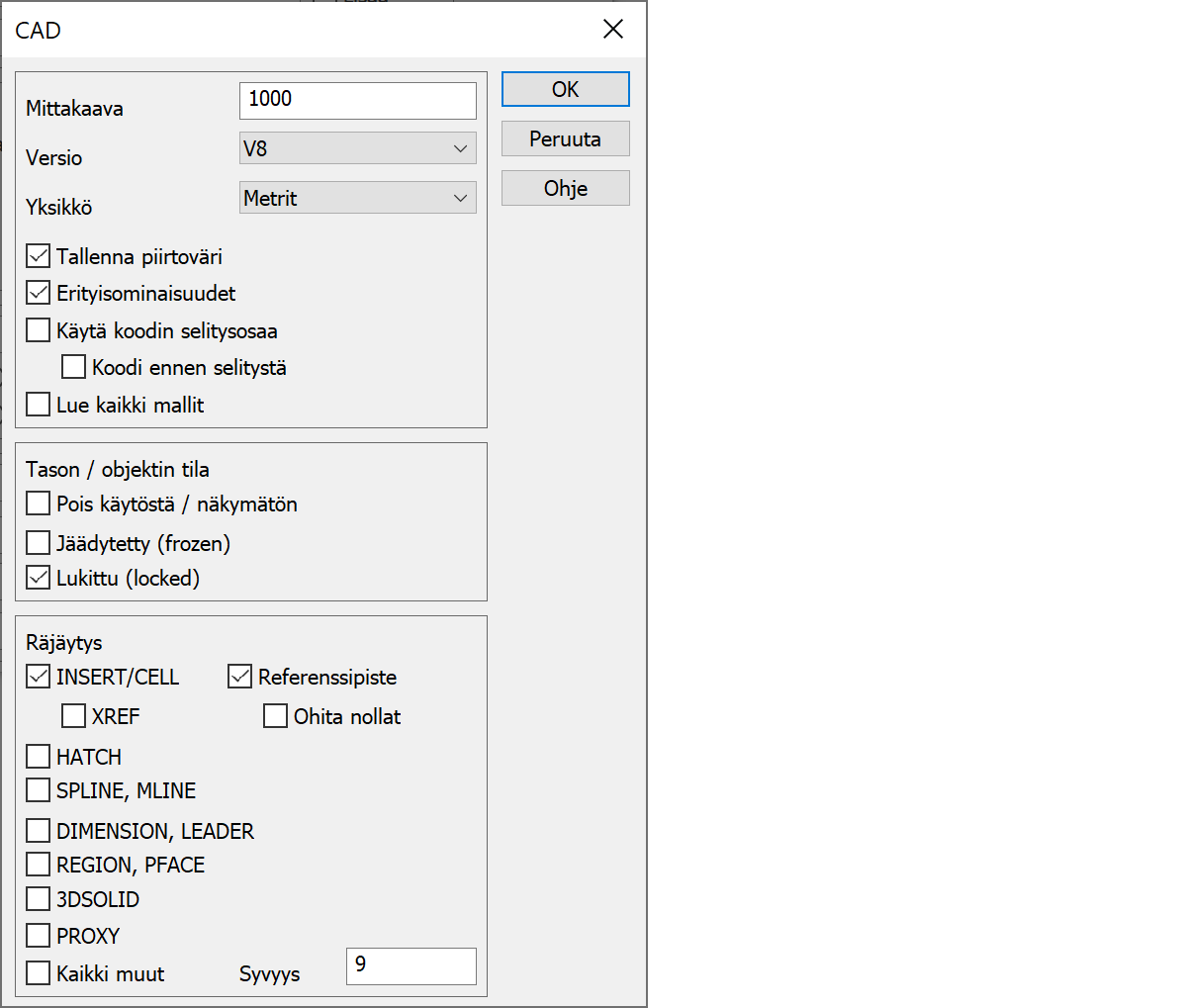1187x1008 pixels.
Task: Enable HATCH explode checkbox
Action: point(38,757)
